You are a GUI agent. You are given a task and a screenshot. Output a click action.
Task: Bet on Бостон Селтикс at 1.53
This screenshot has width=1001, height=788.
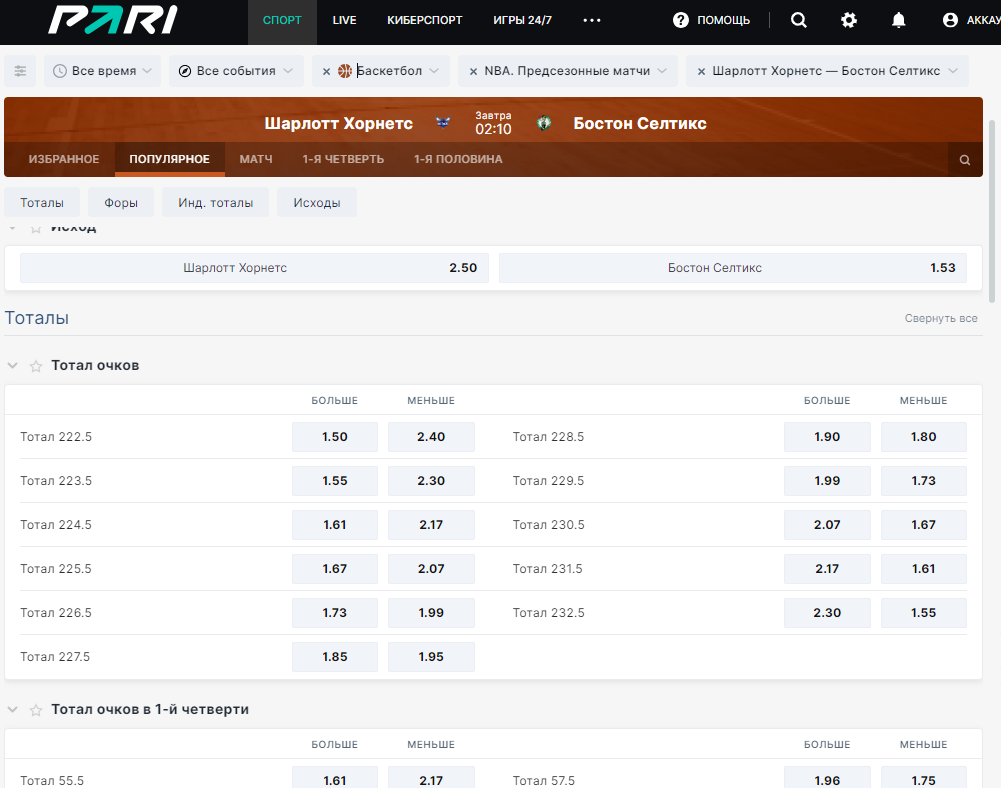pyautogui.click(x=732, y=268)
